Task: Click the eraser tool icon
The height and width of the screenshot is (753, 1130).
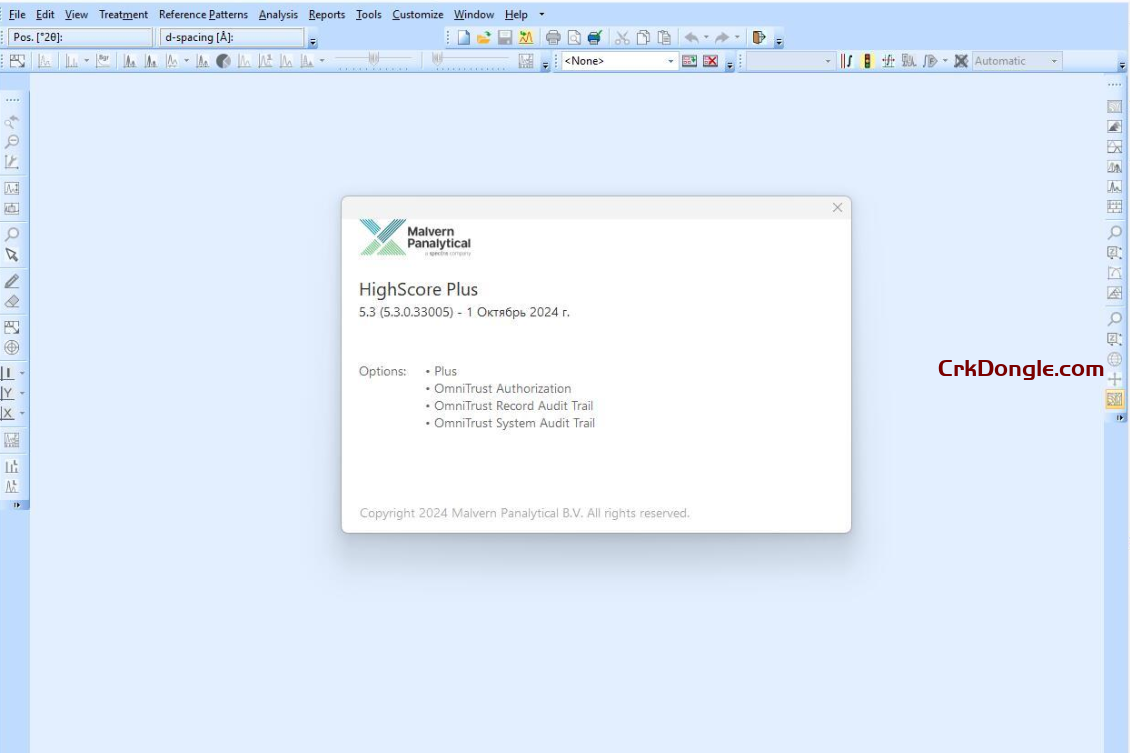Action: coord(12,301)
